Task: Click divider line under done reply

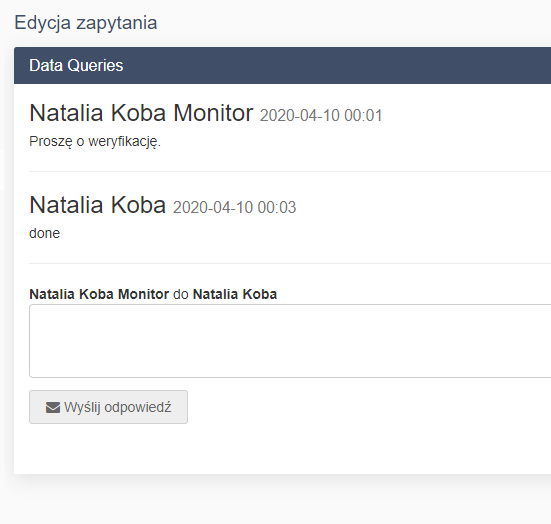Action: tap(290, 263)
